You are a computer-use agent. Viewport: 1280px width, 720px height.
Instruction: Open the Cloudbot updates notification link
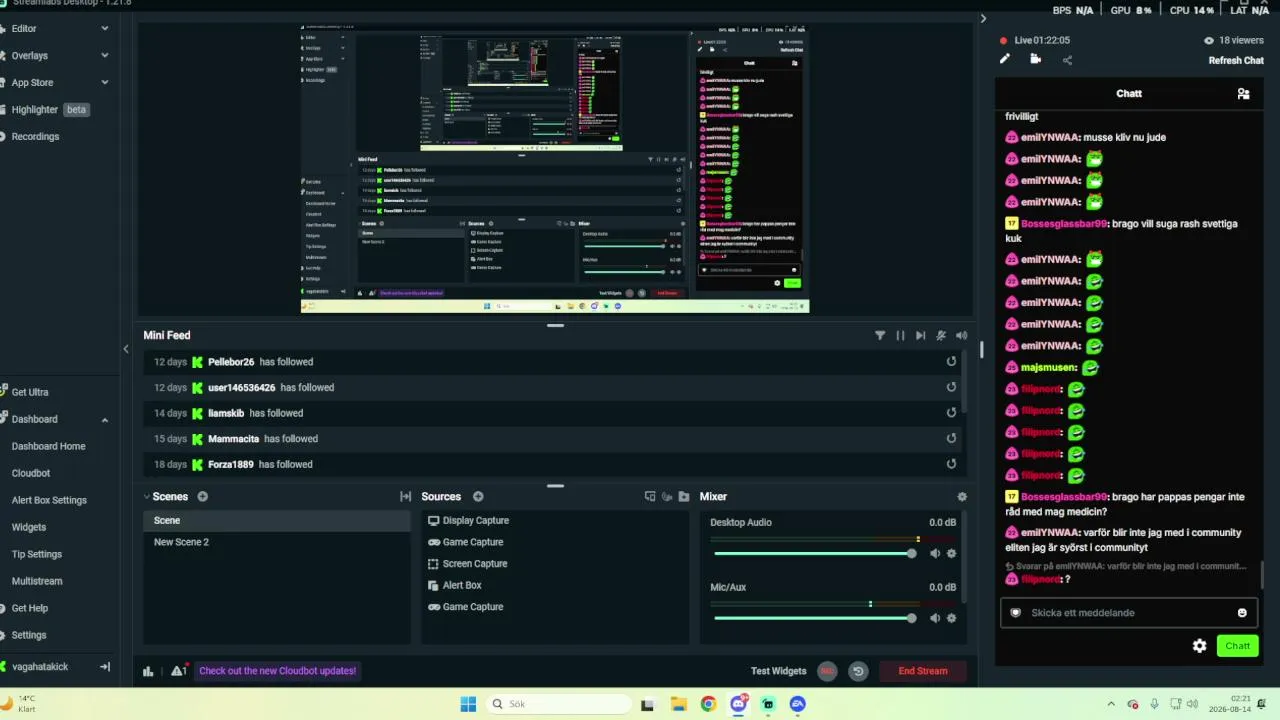pos(278,671)
